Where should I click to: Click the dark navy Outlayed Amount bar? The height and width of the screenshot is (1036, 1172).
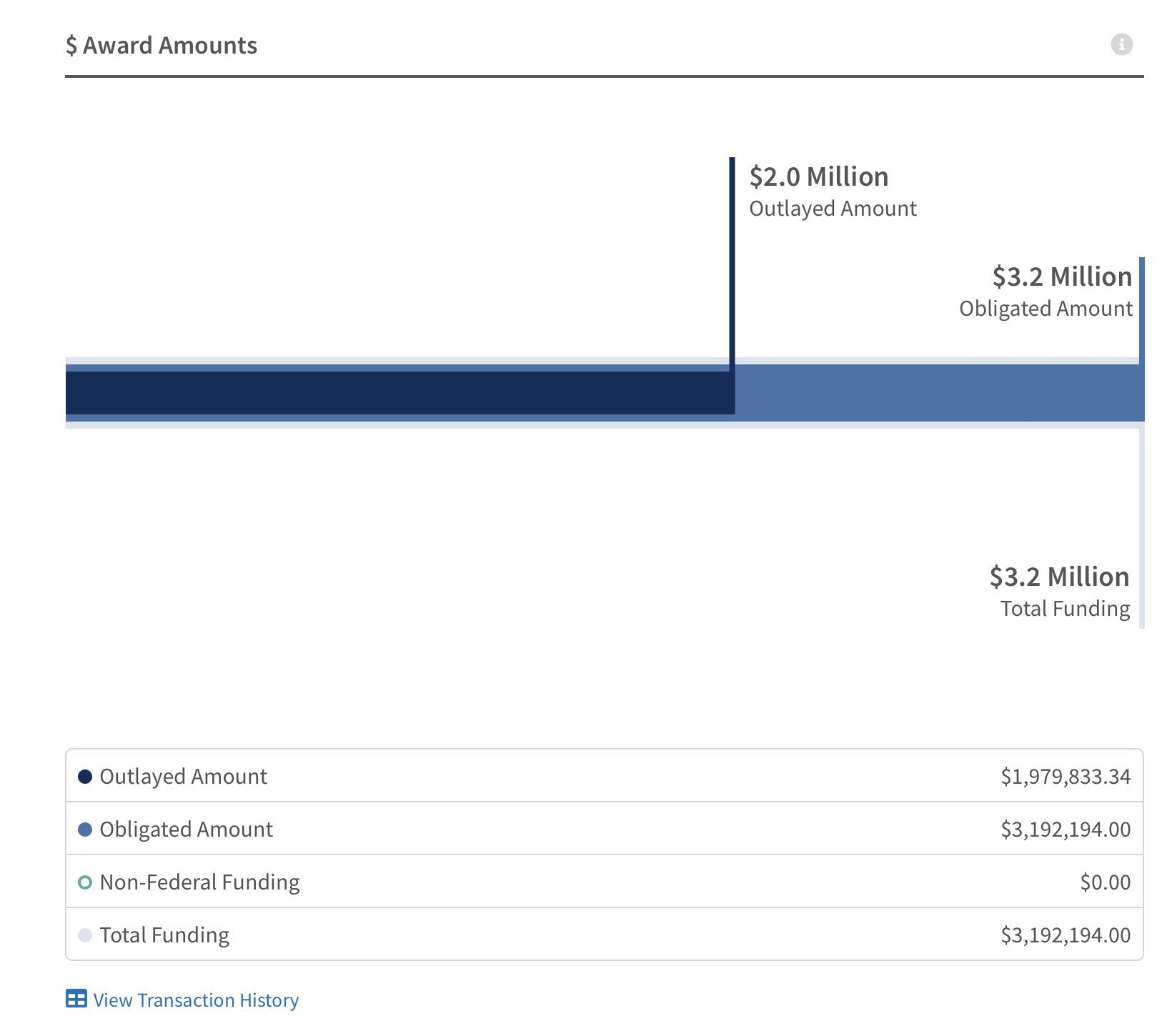(x=399, y=392)
